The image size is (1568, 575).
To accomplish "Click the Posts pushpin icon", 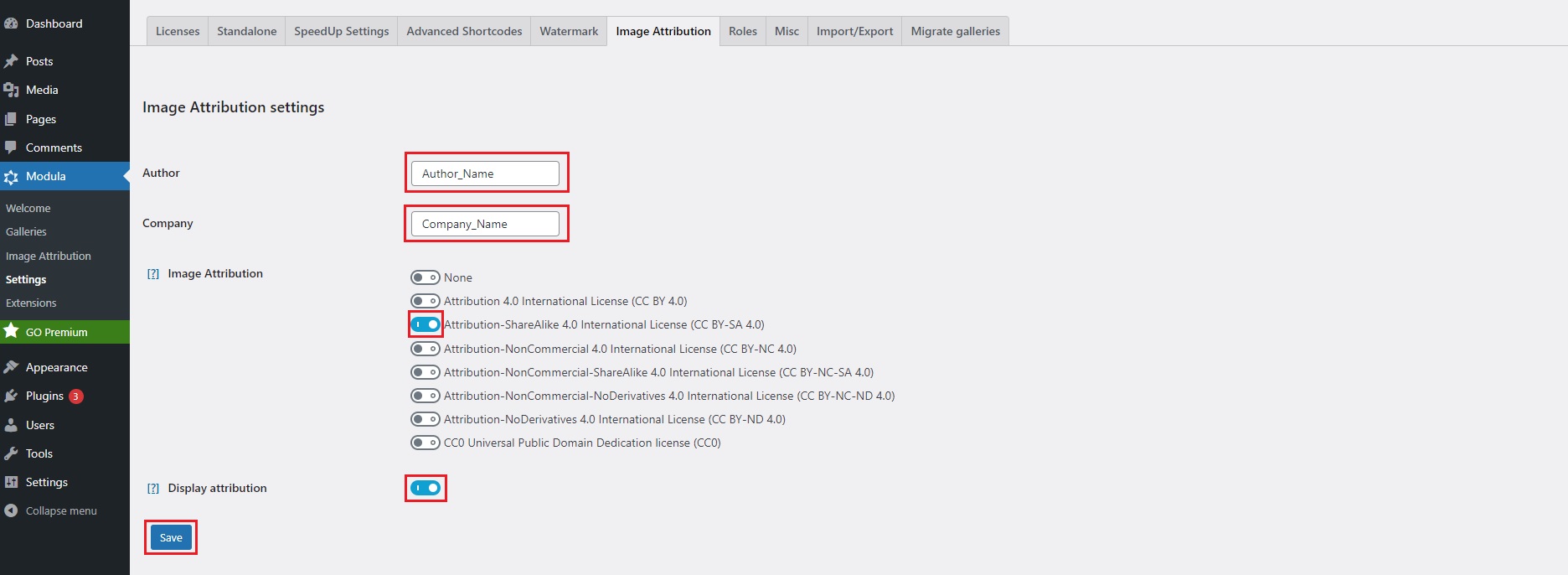I will point(11,61).
